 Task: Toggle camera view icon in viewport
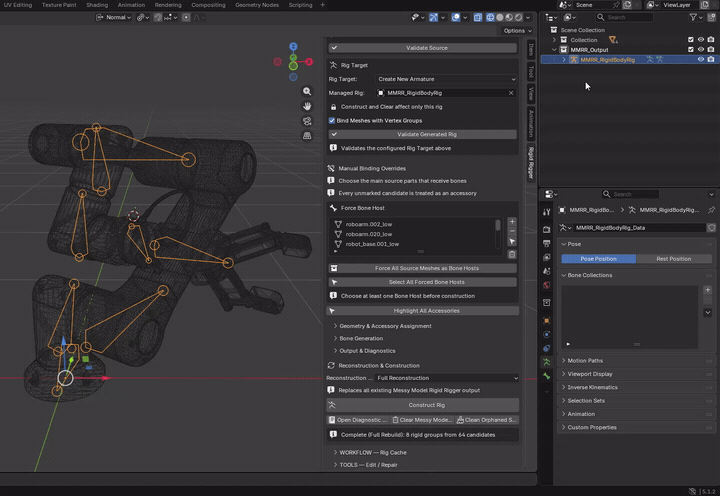307,121
